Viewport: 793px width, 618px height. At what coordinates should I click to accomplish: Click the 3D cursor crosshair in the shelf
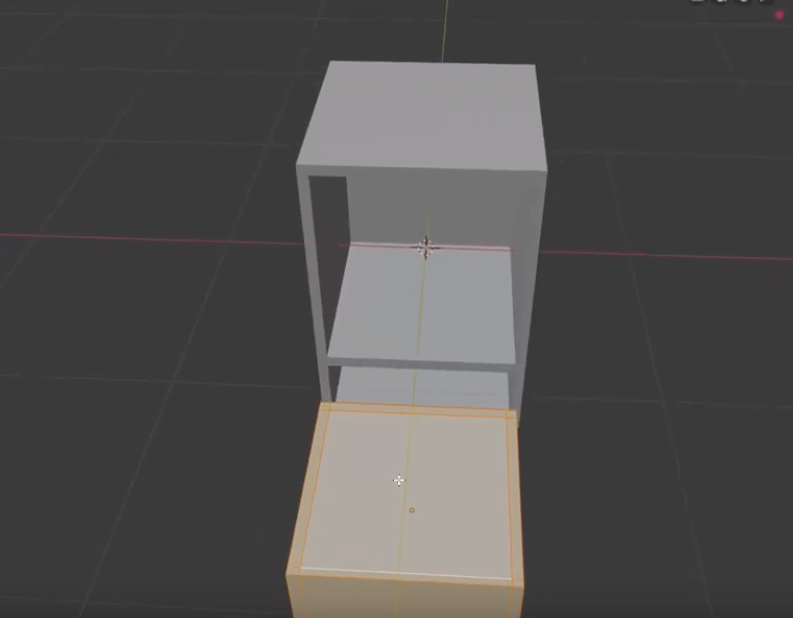tap(425, 247)
